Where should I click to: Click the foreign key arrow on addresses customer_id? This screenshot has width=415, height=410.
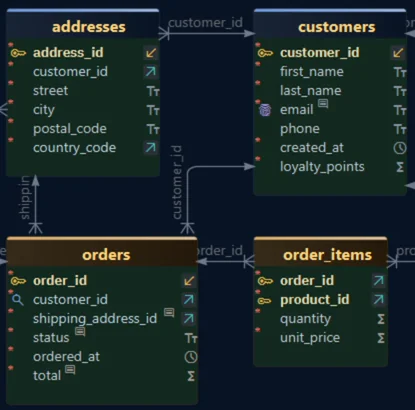click(151, 72)
